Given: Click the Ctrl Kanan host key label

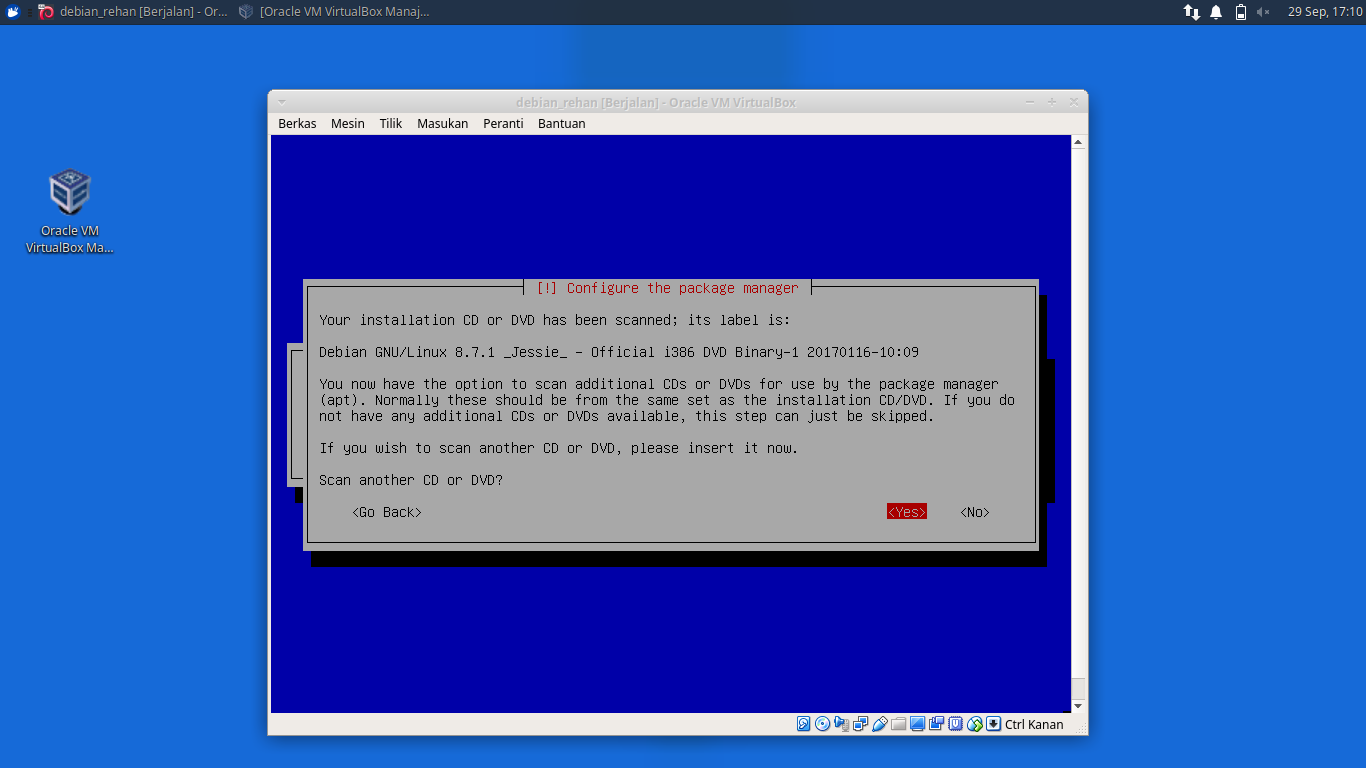Looking at the screenshot, I should (x=1034, y=724).
